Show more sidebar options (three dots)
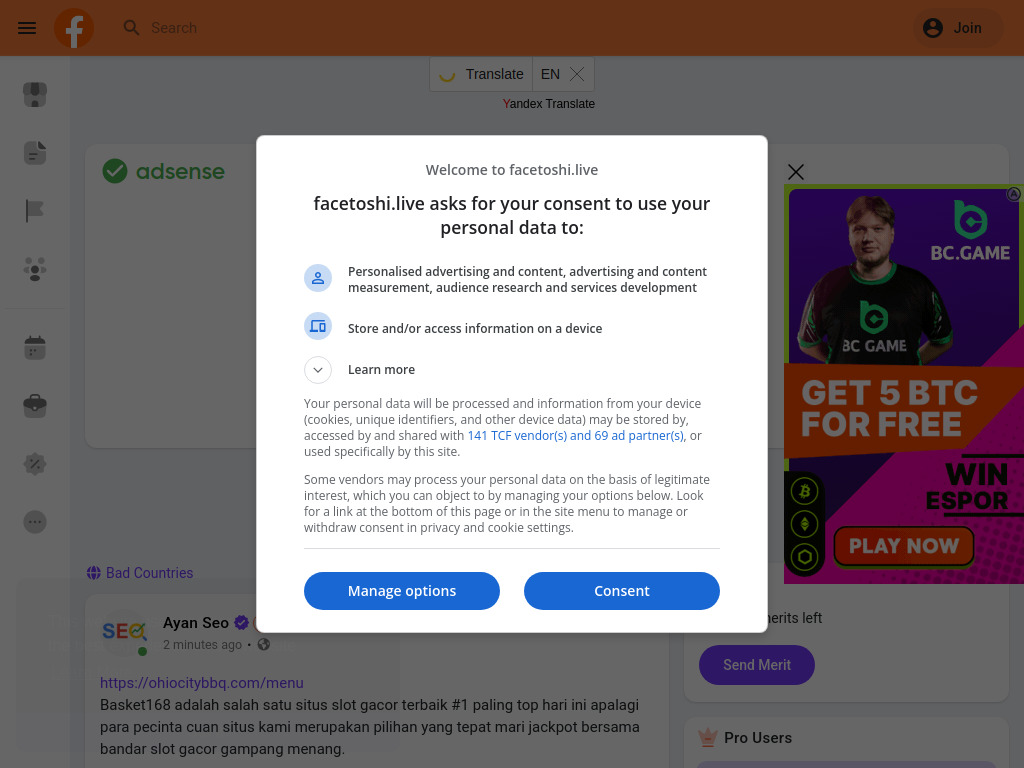Image resolution: width=1024 pixels, height=768 pixels. [35, 522]
